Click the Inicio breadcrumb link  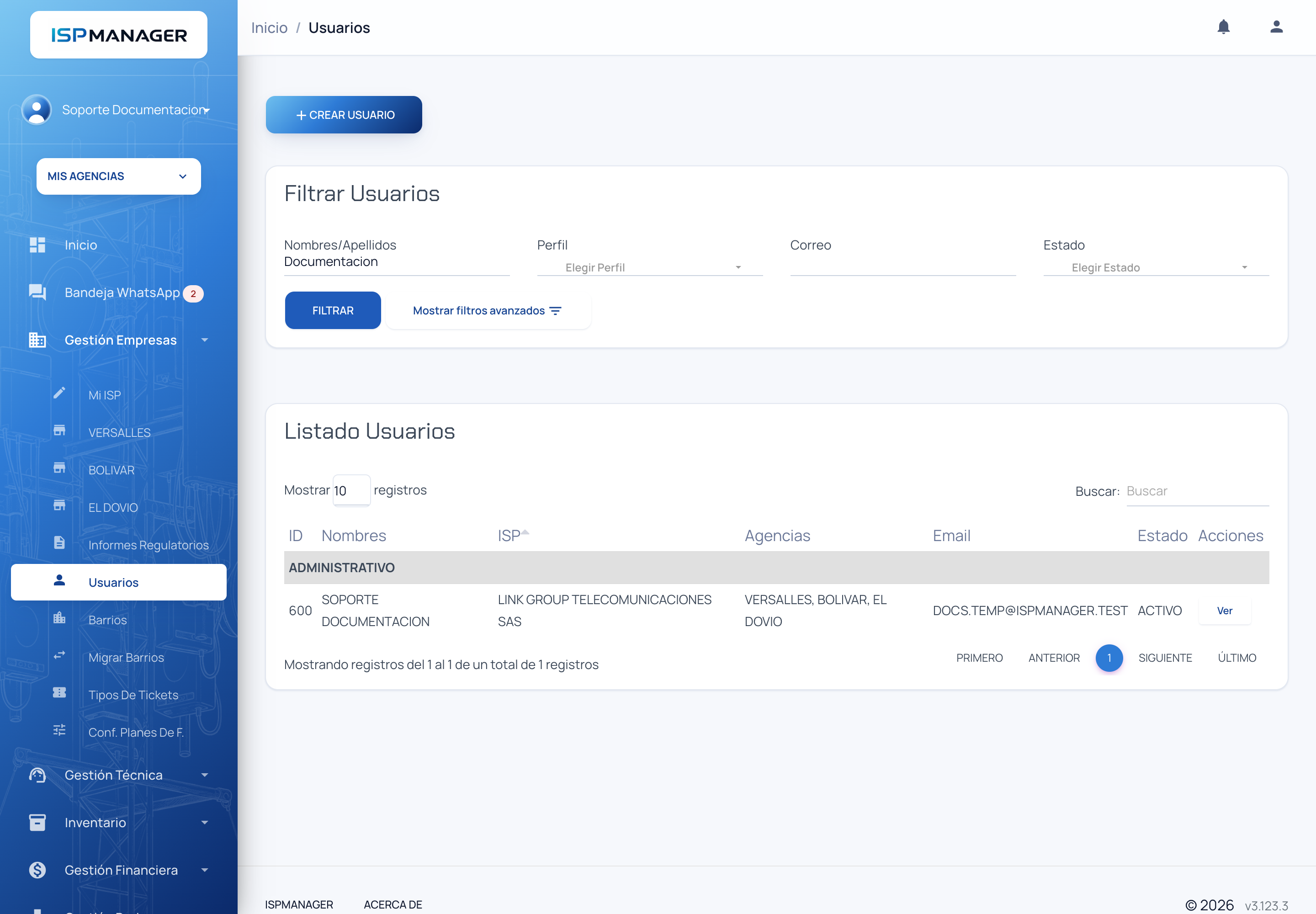click(269, 27)
